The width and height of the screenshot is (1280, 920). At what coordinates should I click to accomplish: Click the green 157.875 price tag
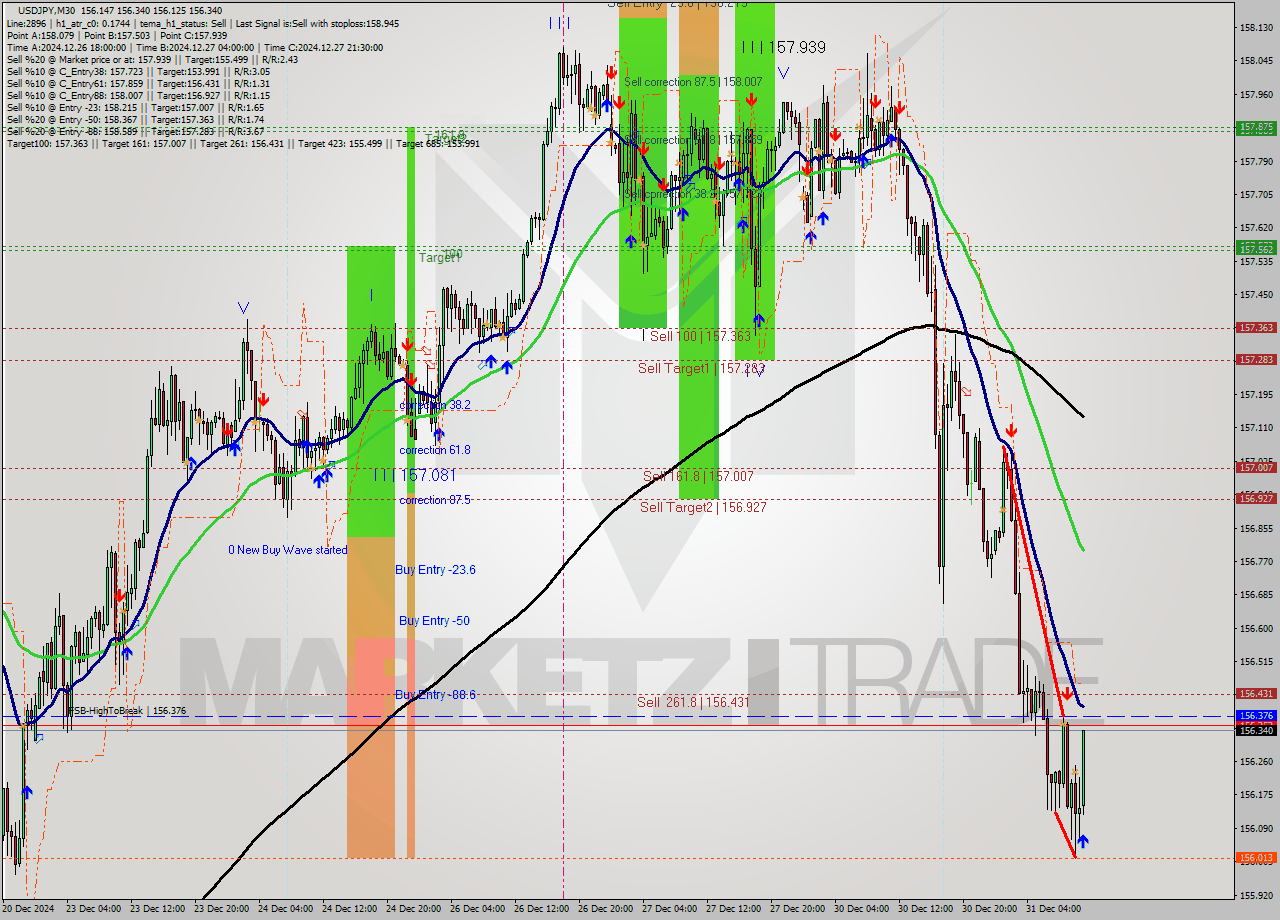point(1256,128)
